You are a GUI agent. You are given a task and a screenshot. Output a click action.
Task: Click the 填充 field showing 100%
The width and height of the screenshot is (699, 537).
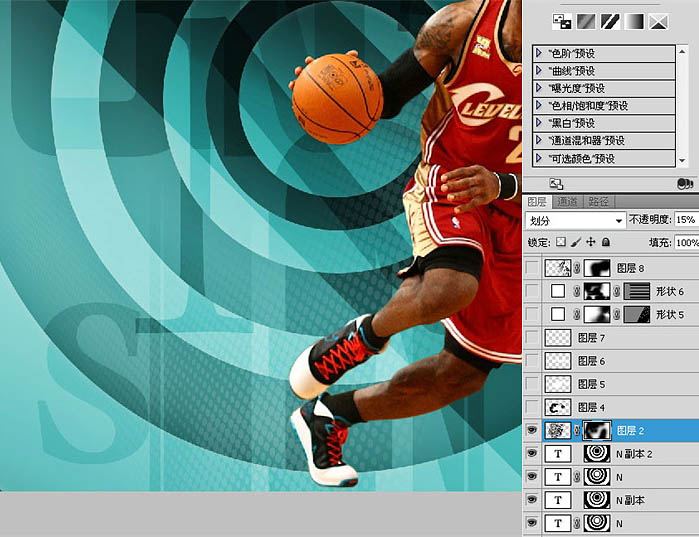point(687,242)
